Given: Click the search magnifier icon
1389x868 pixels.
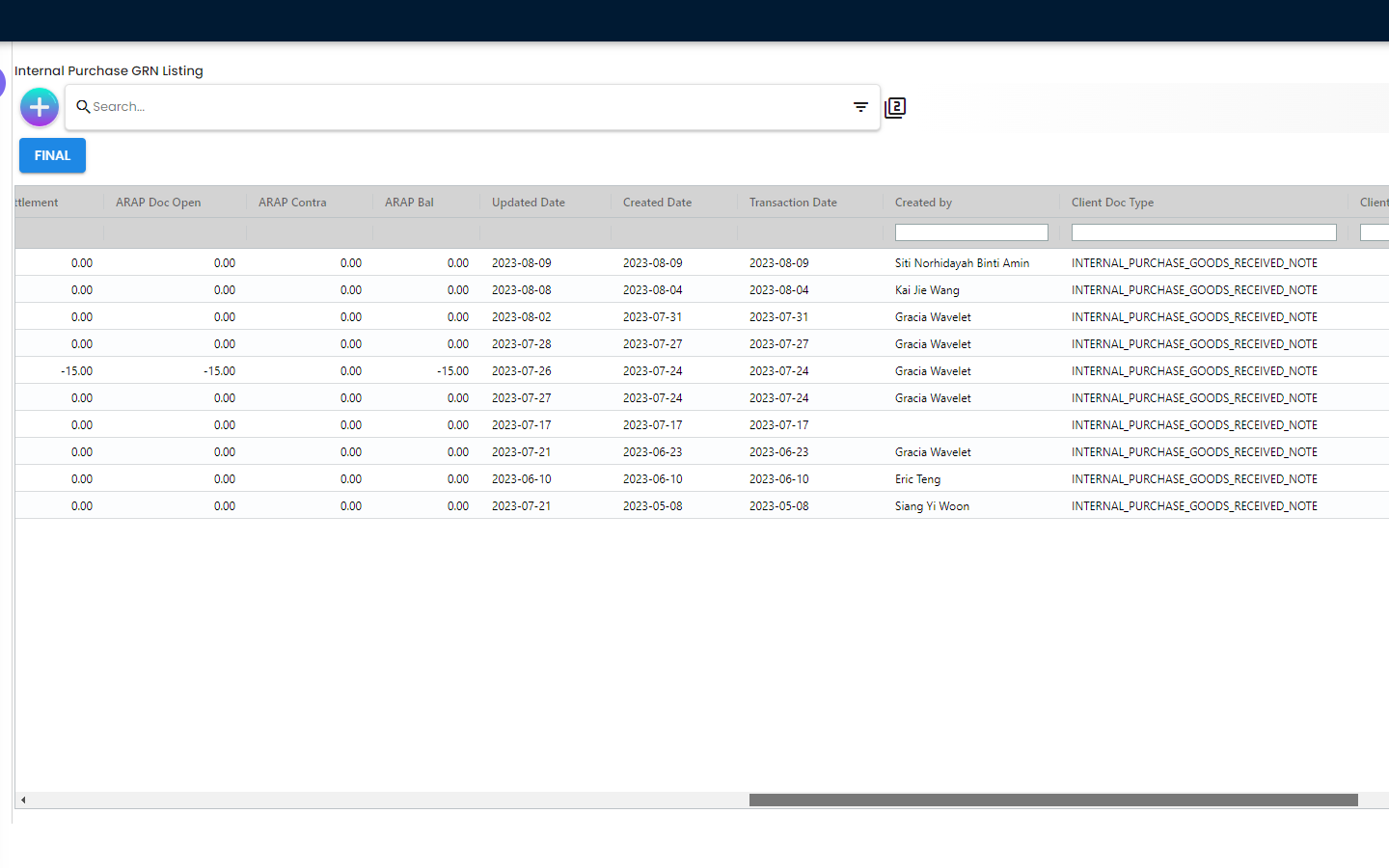Looking at the screenshot, I should click(83, 107).
